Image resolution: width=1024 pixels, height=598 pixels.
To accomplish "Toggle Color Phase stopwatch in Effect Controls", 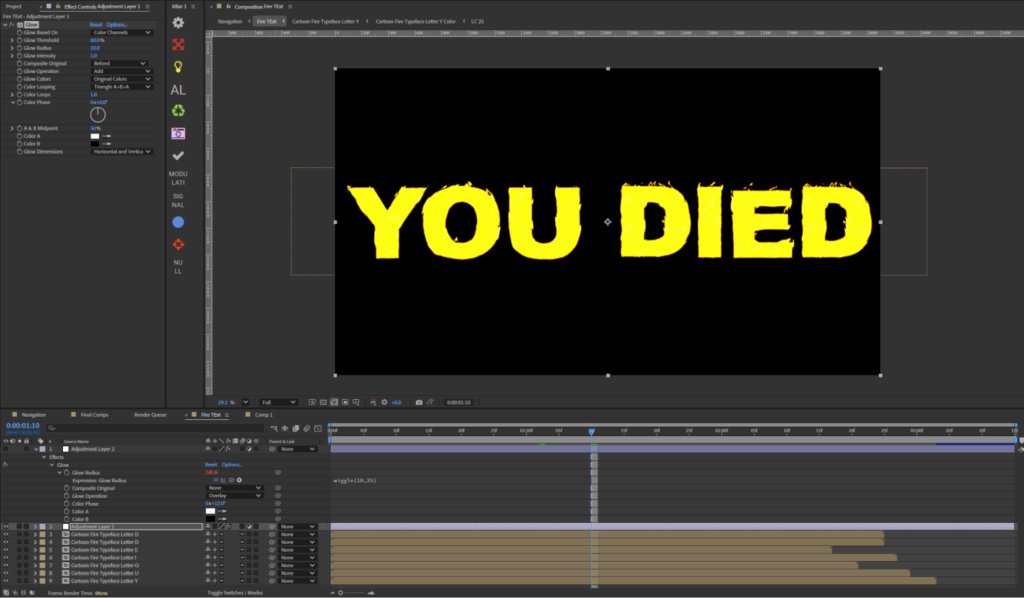I will (19, 102).
